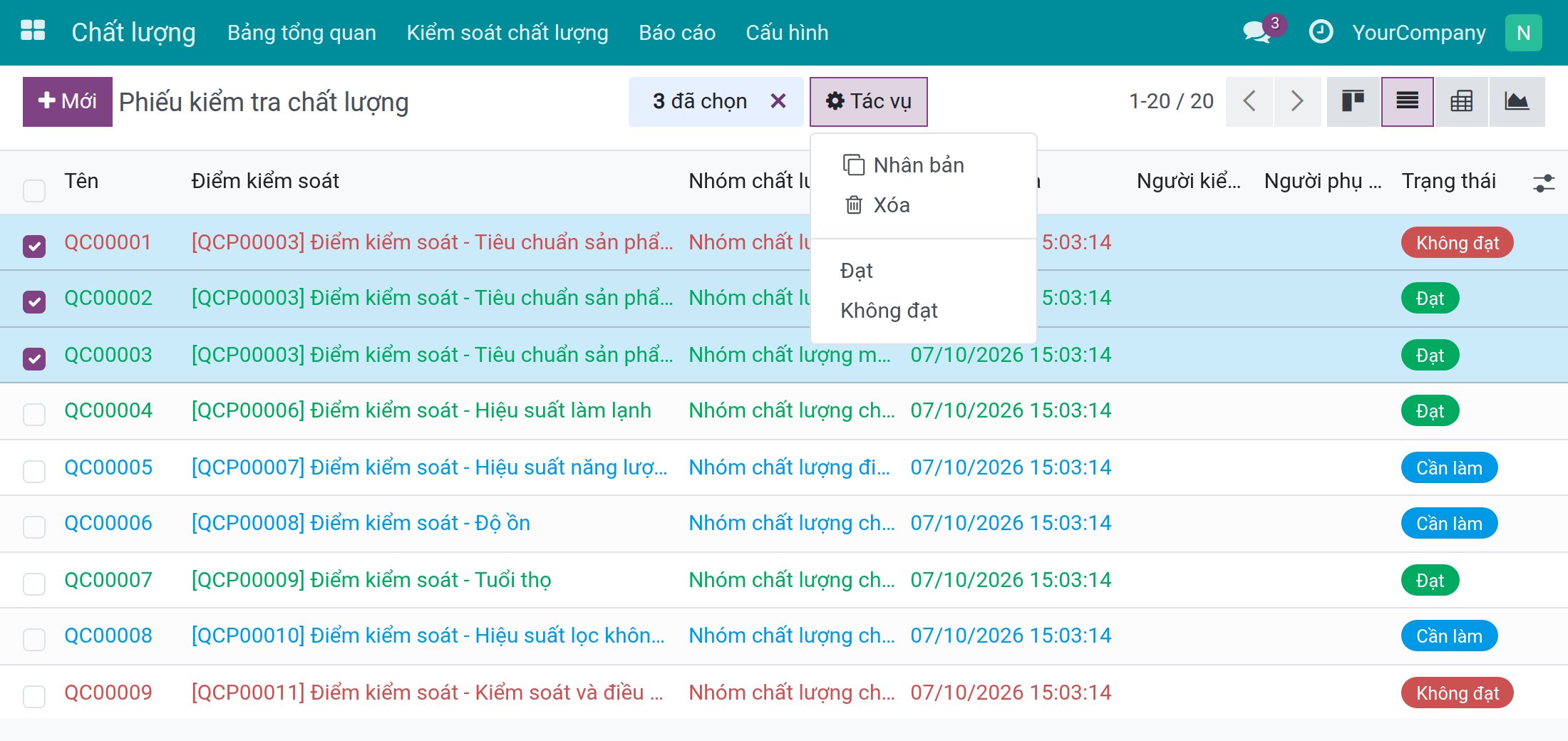Select the QC00004 row checkbox
The height and width of the screenshot is (741, 1568).
[x=34, y=414]
